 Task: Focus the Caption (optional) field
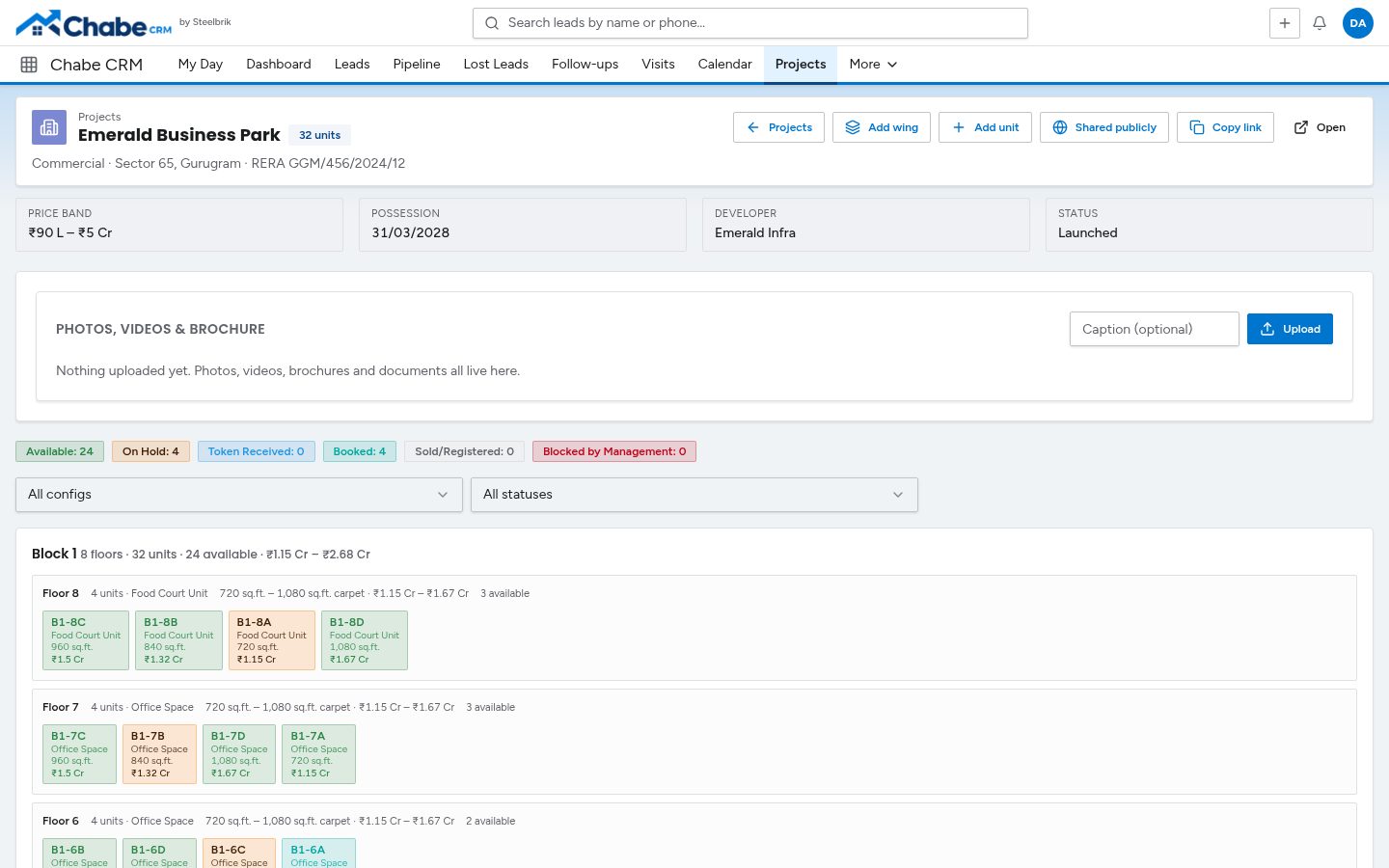click(x=1154, y=329)
